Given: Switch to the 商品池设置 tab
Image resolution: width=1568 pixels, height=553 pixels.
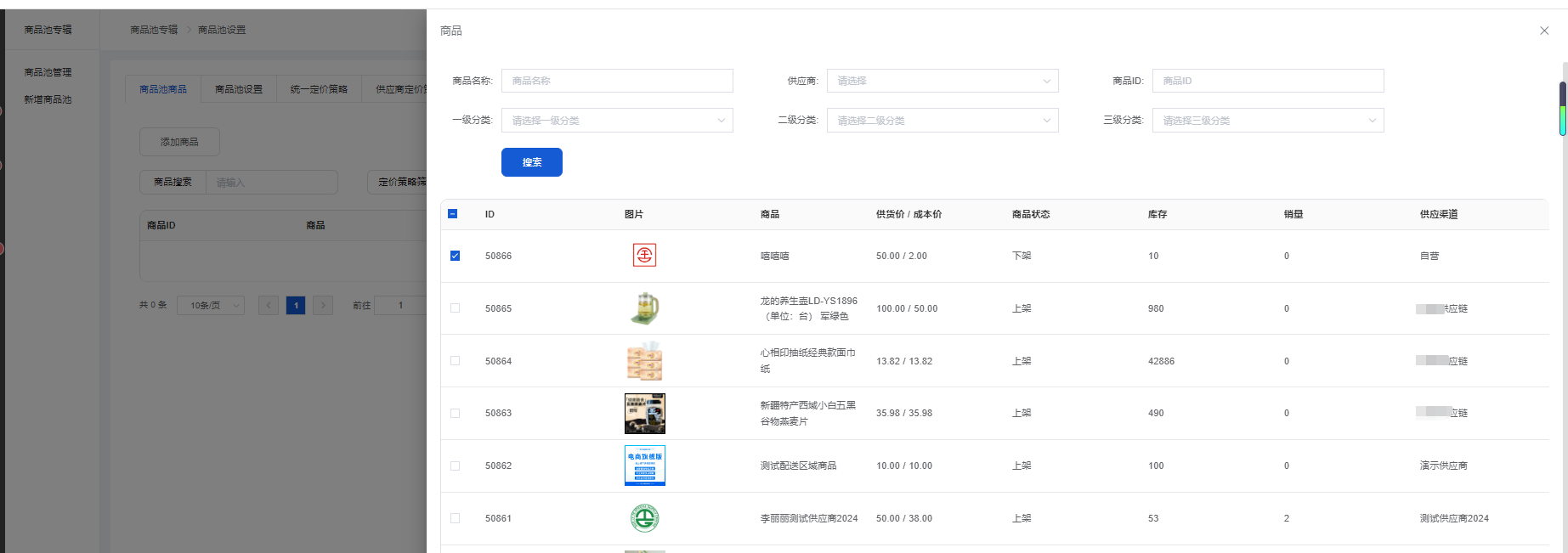Looking at the screenshot, I should tap(239, 89).
